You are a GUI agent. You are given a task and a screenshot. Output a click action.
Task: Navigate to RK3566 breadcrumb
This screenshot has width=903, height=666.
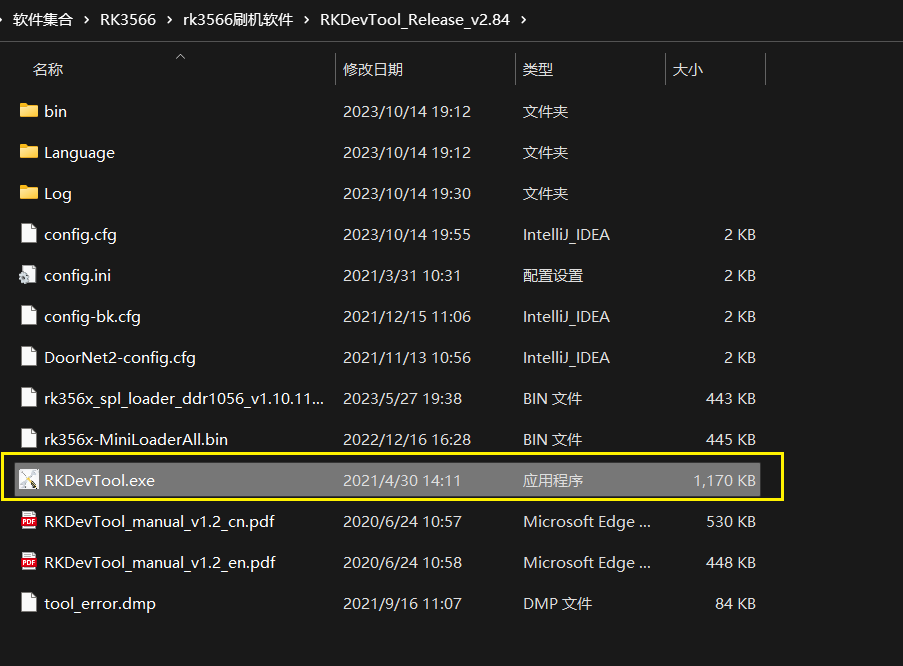[x=128, y=20]
